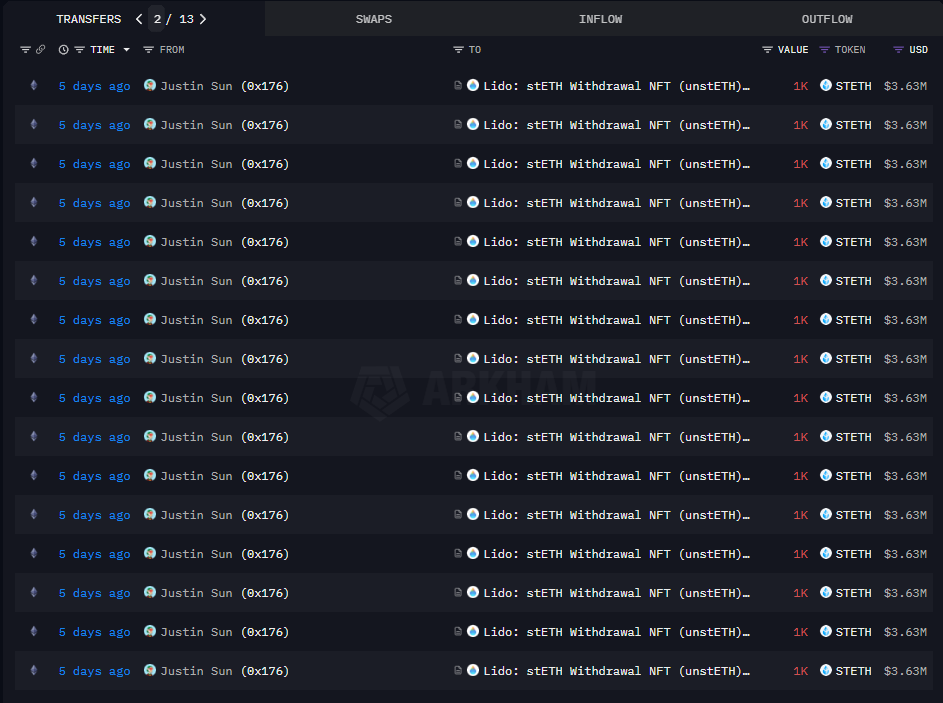The width and height of the screenshot is (943, 703).
Task: Click the STETH token icon in second row
Action: [826, 125]
